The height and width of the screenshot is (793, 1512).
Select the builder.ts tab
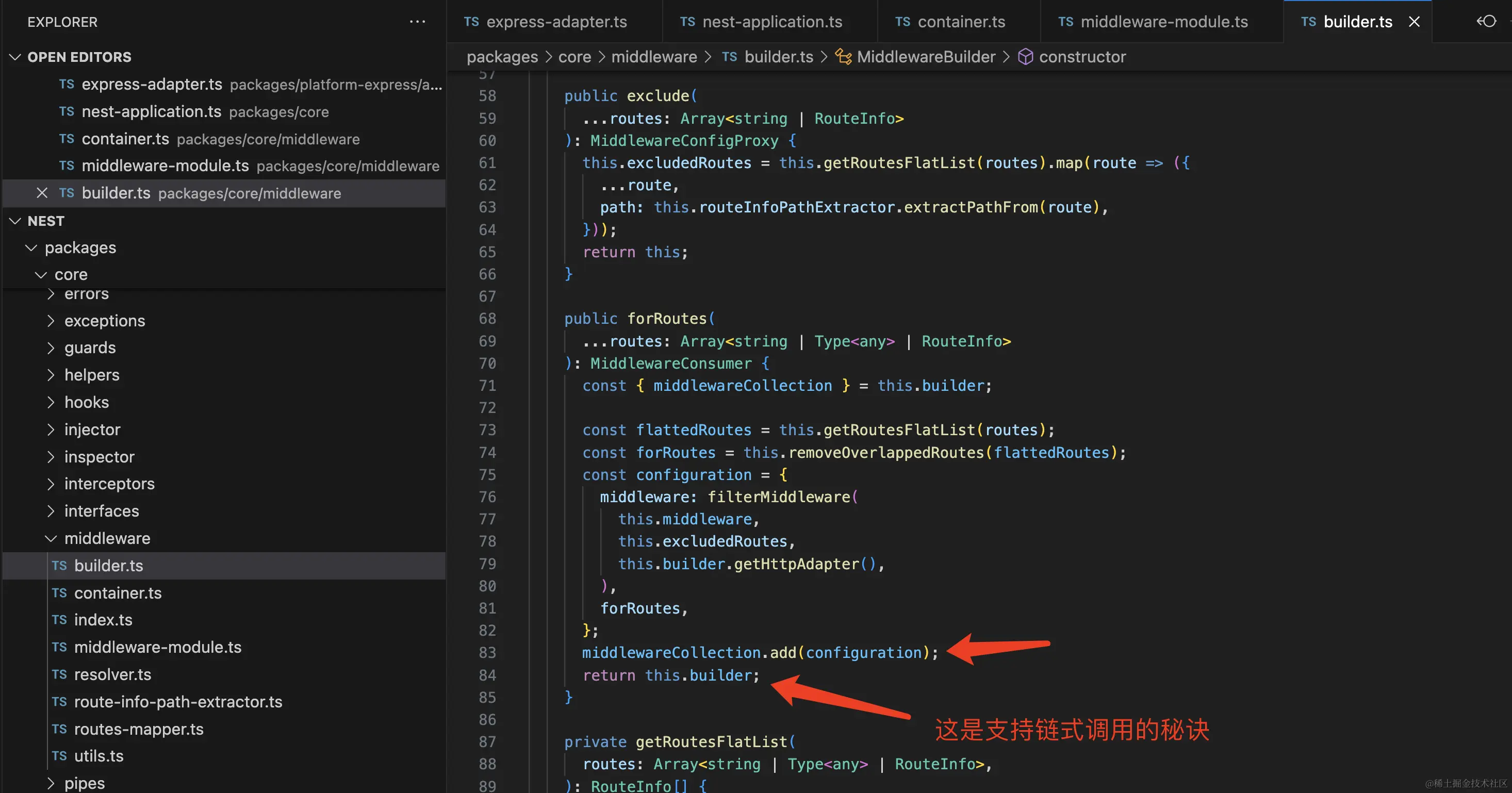[1357, 22]
